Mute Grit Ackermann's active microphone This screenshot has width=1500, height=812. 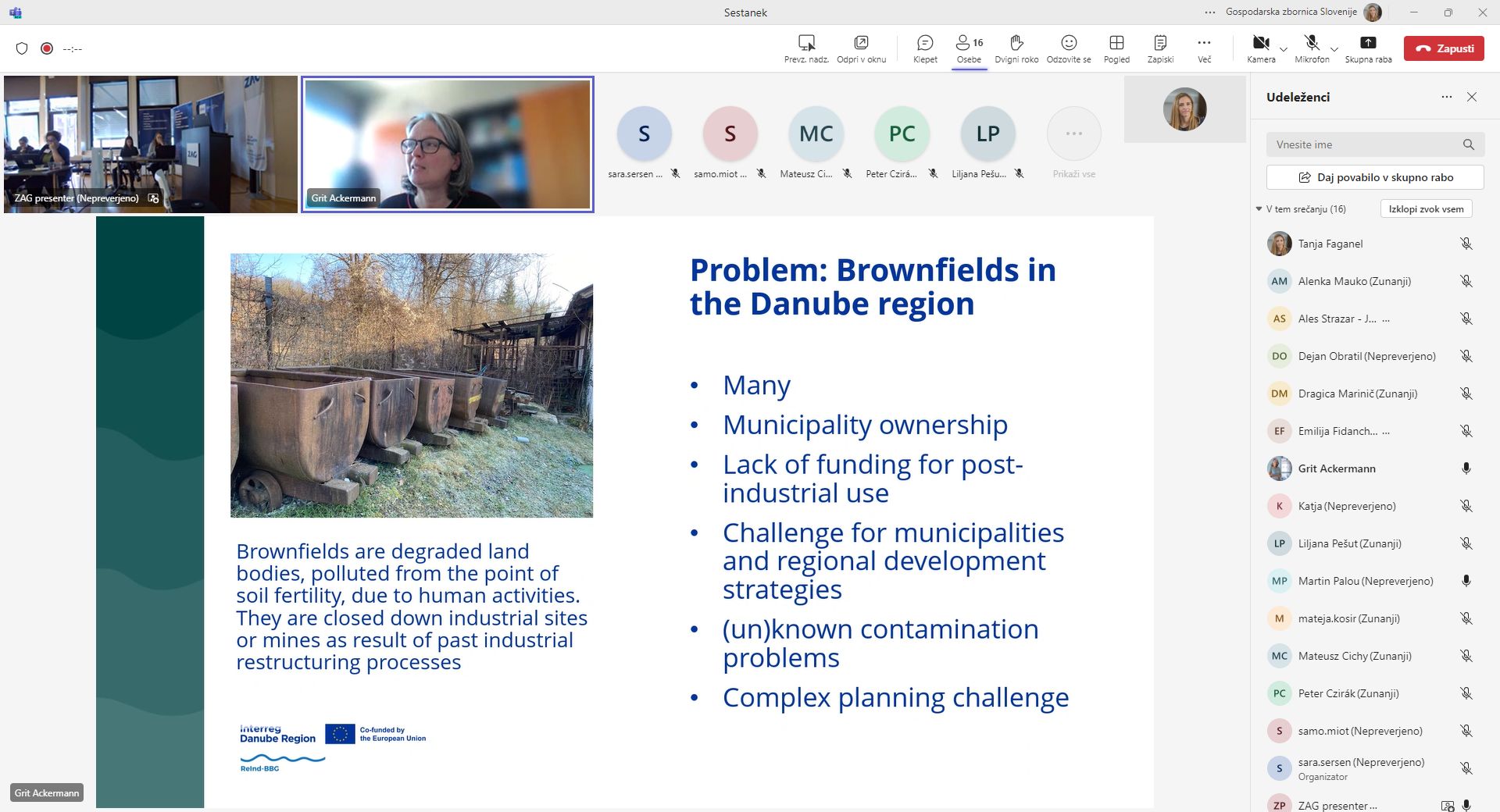coord(1466,468)
